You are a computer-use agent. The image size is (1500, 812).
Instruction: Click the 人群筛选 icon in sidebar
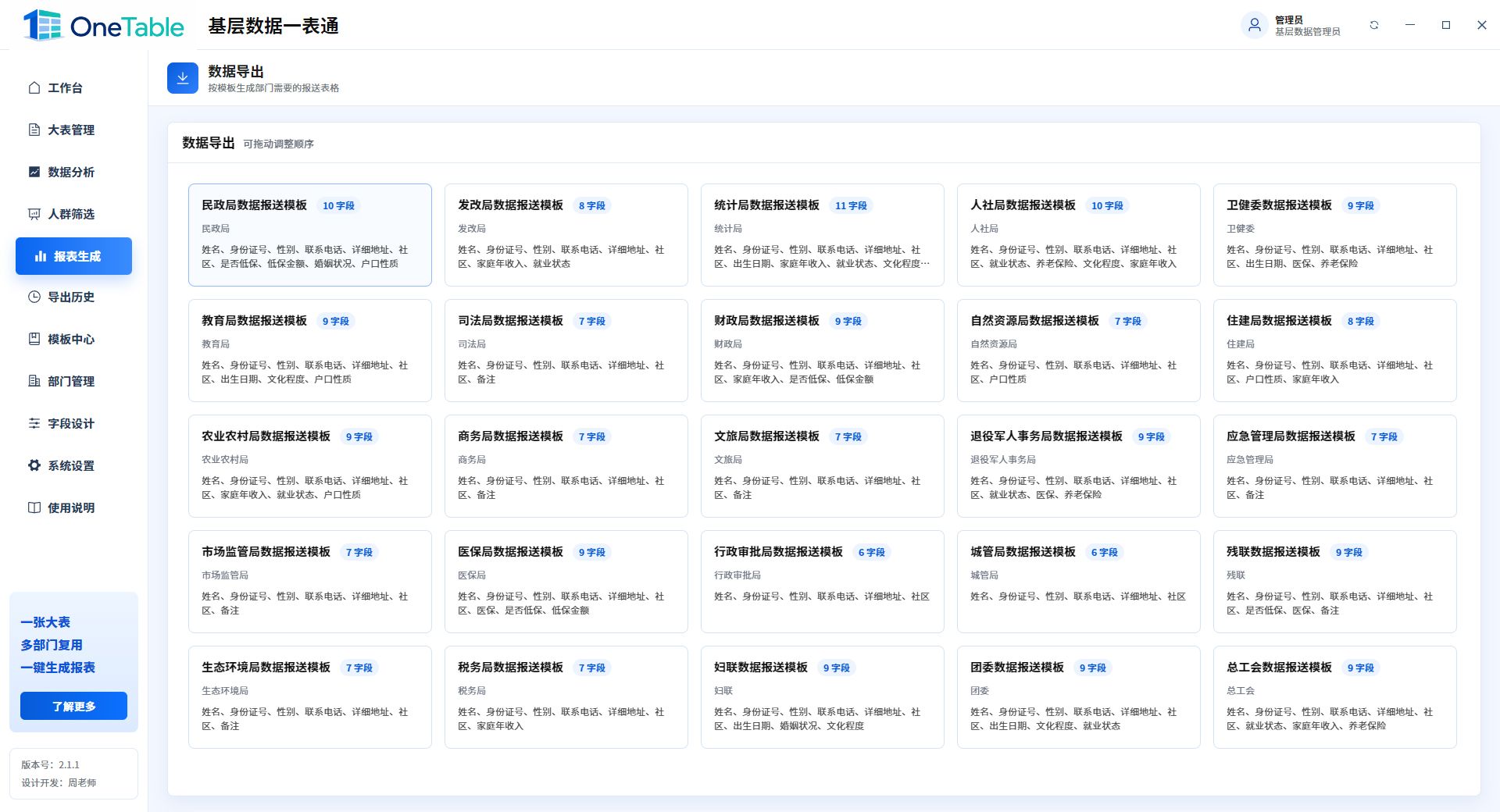click(x=34, y=214)
